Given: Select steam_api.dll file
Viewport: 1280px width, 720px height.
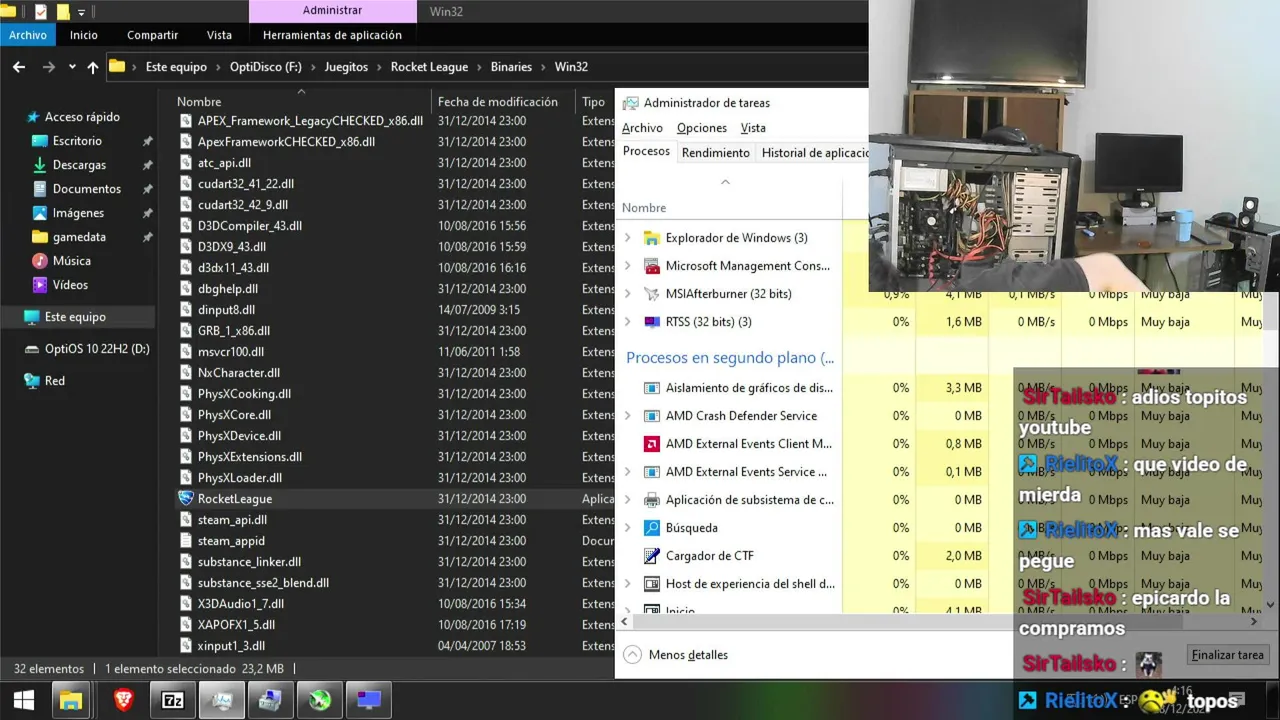Looking at the screenshot, I should click(232, 520).
